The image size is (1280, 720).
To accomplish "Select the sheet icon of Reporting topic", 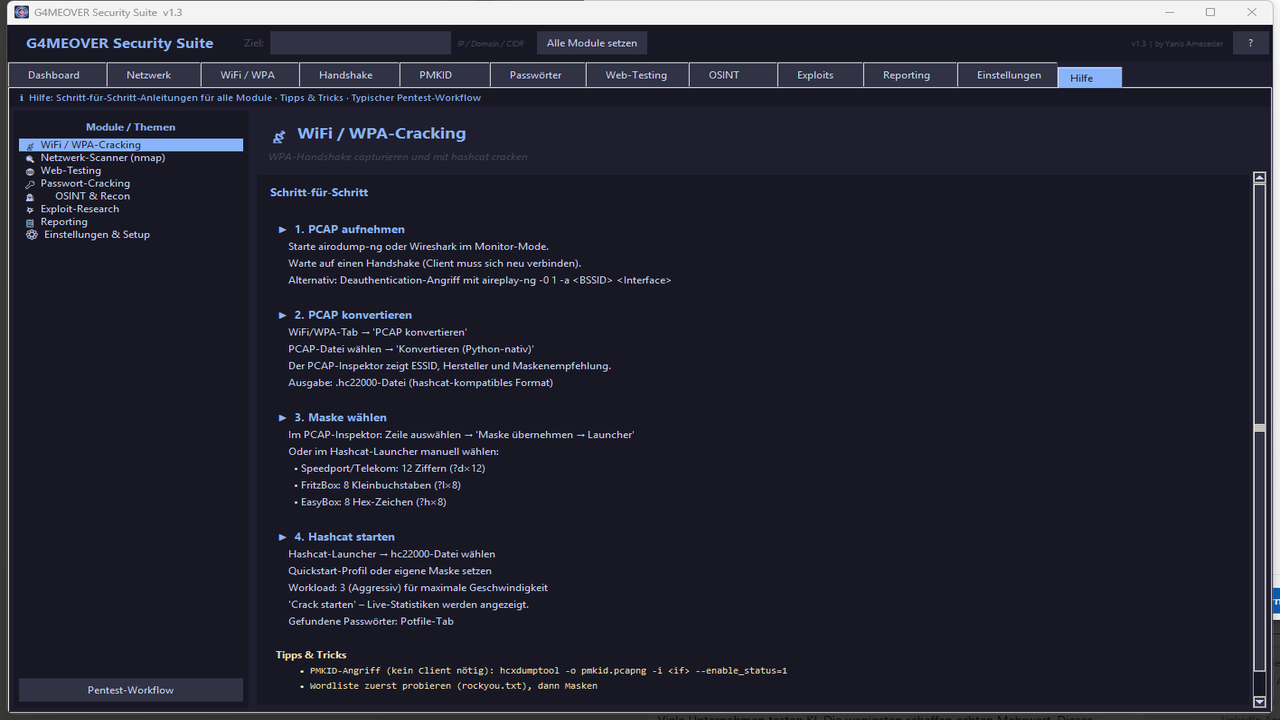I will pyautogui.click(x=31, y=222).
